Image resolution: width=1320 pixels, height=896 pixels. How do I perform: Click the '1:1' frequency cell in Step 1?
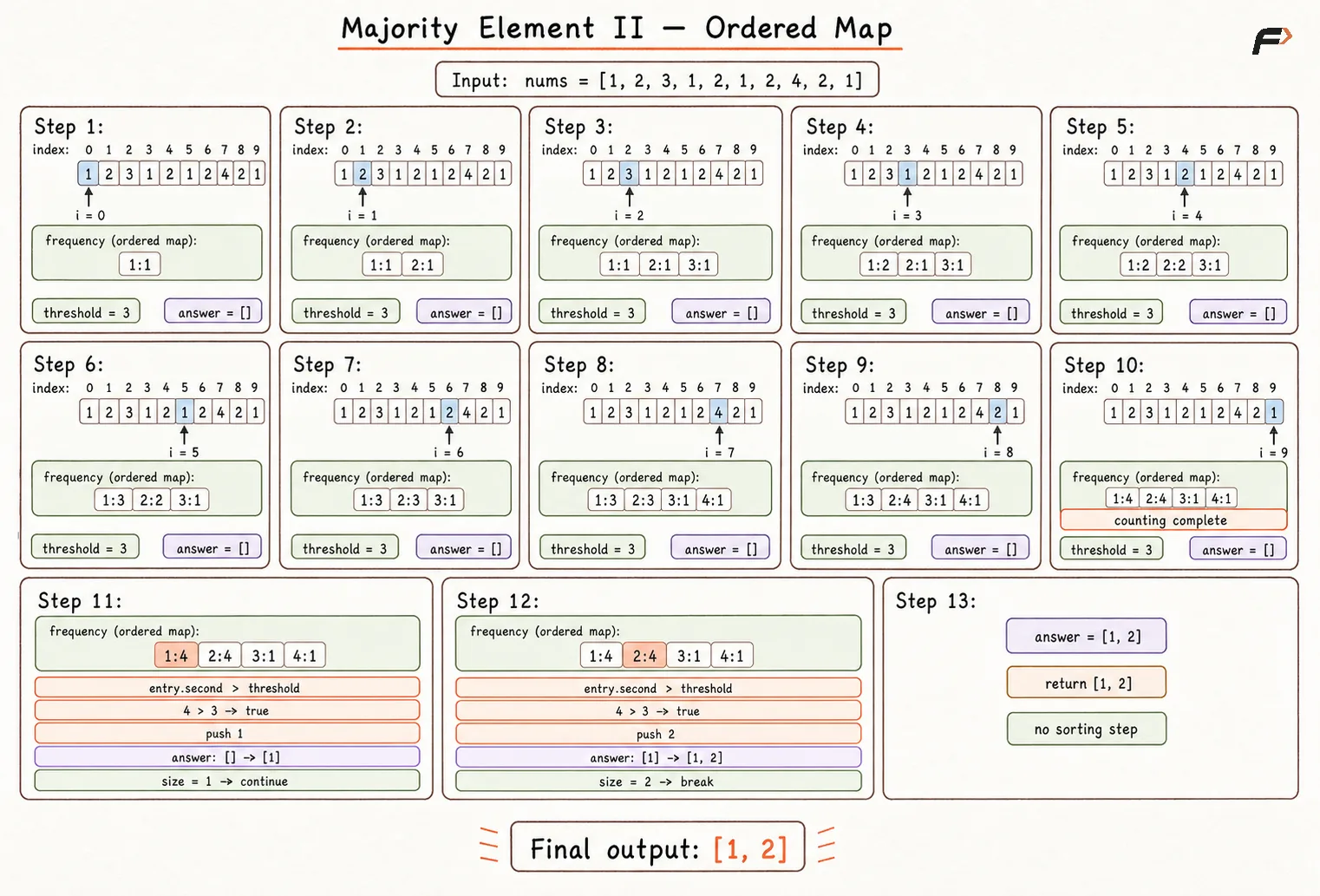tap(140, 265)
